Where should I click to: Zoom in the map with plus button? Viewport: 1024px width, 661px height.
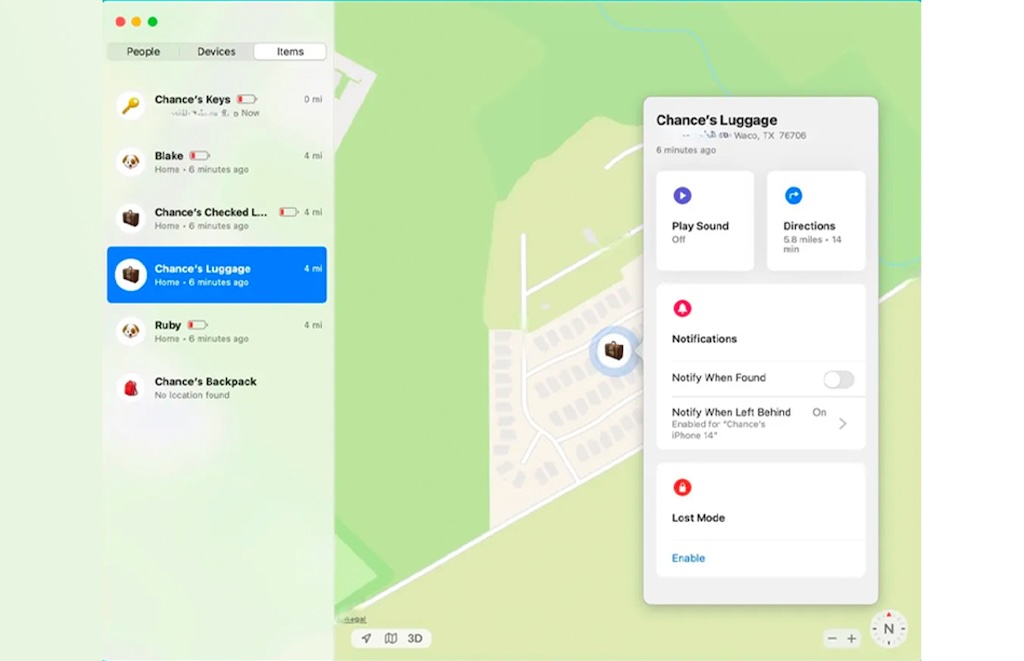[x=852, y=638]
